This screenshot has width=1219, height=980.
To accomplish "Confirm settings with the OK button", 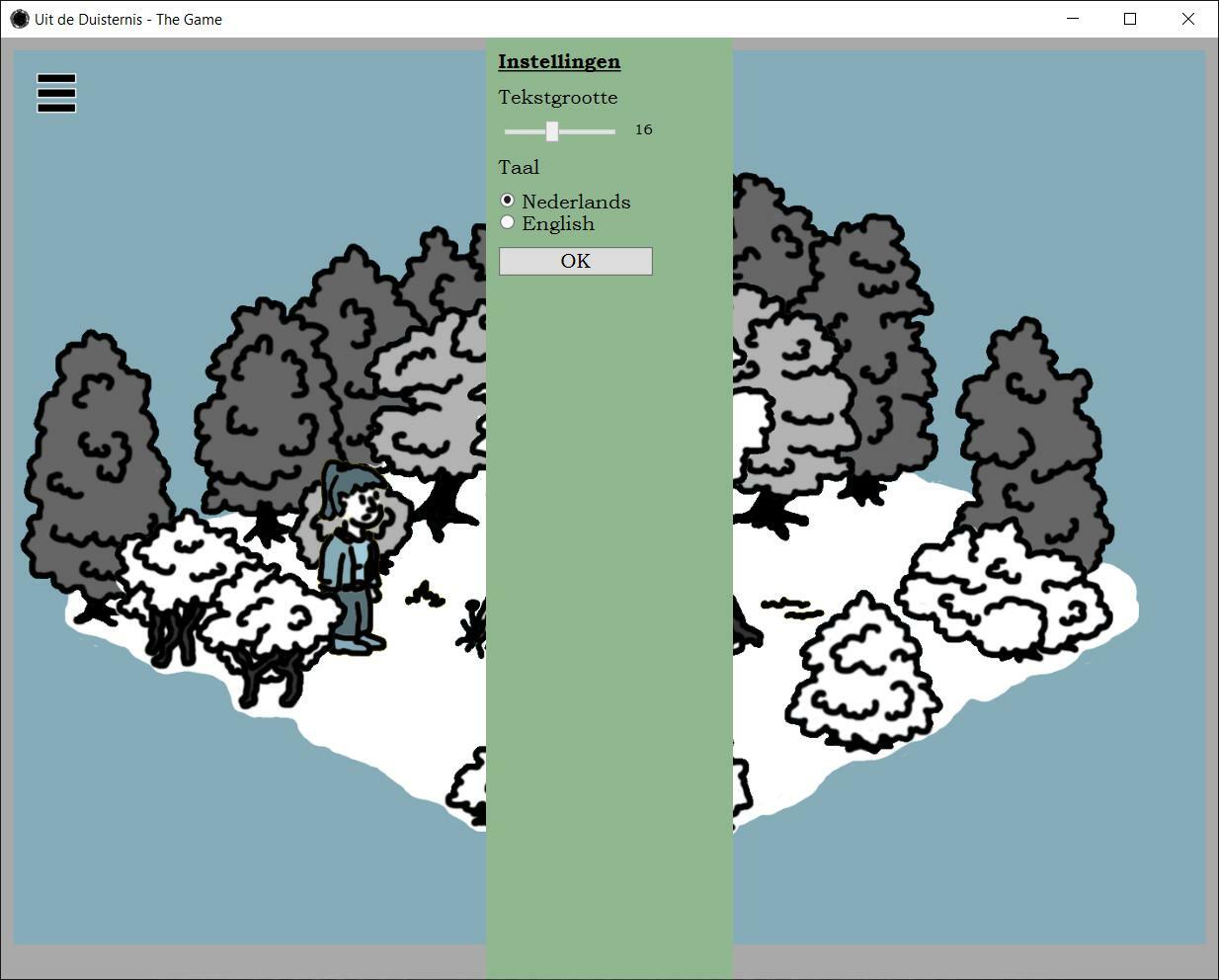I will point(575,261).
